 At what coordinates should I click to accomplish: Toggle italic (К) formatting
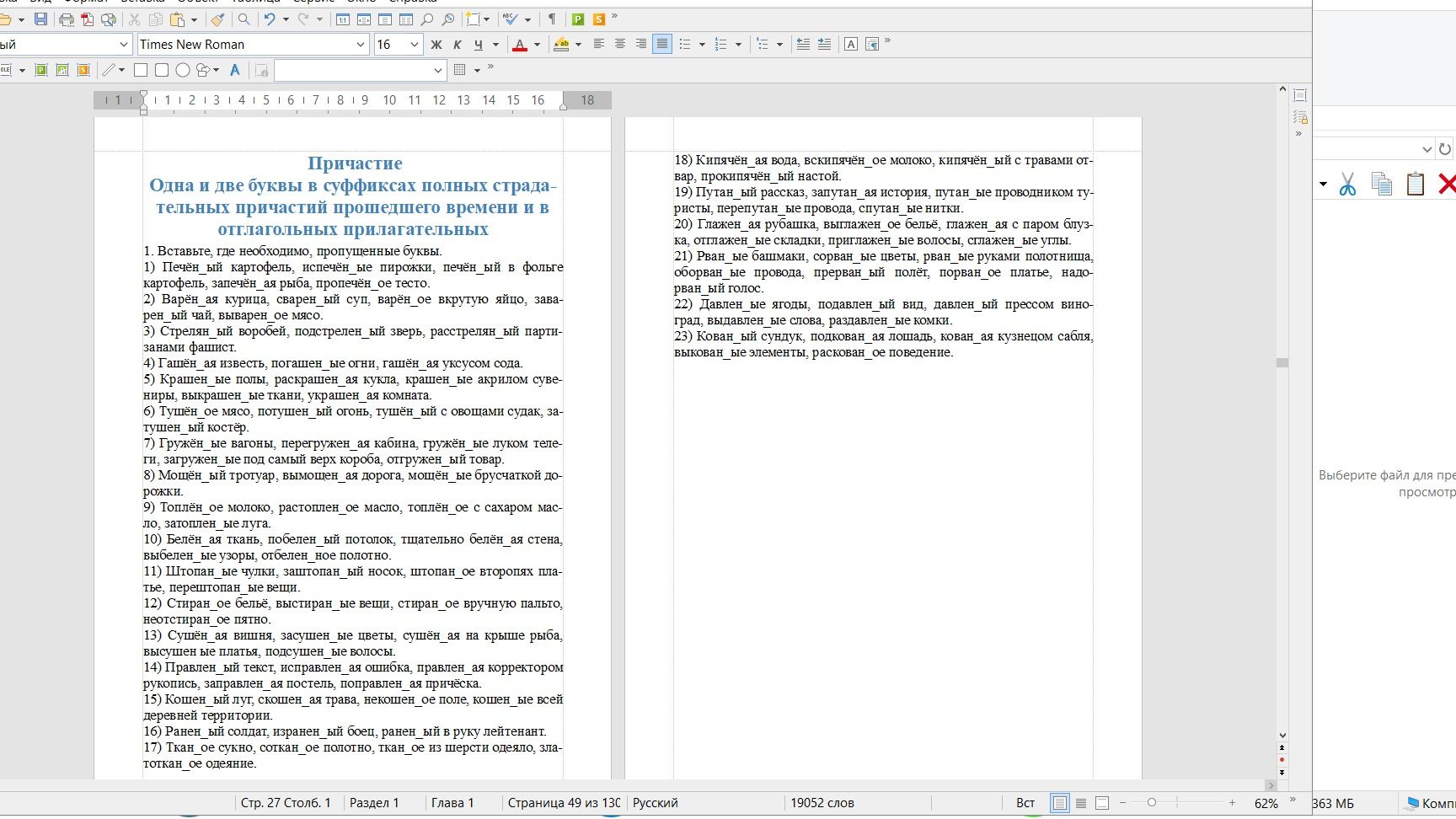(x=457, y=45)
